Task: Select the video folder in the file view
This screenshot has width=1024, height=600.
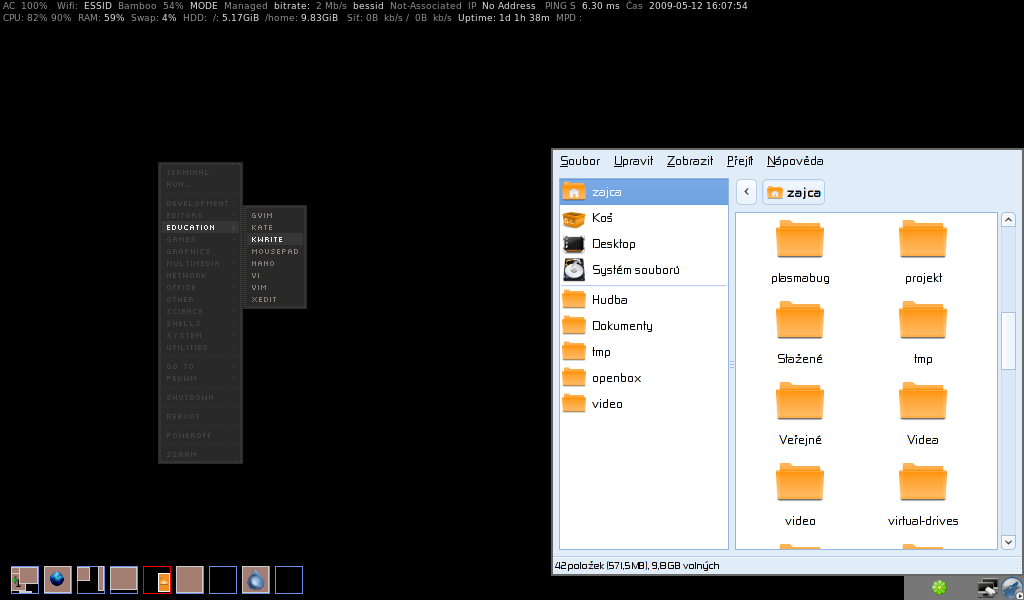Action: [799, 482]
